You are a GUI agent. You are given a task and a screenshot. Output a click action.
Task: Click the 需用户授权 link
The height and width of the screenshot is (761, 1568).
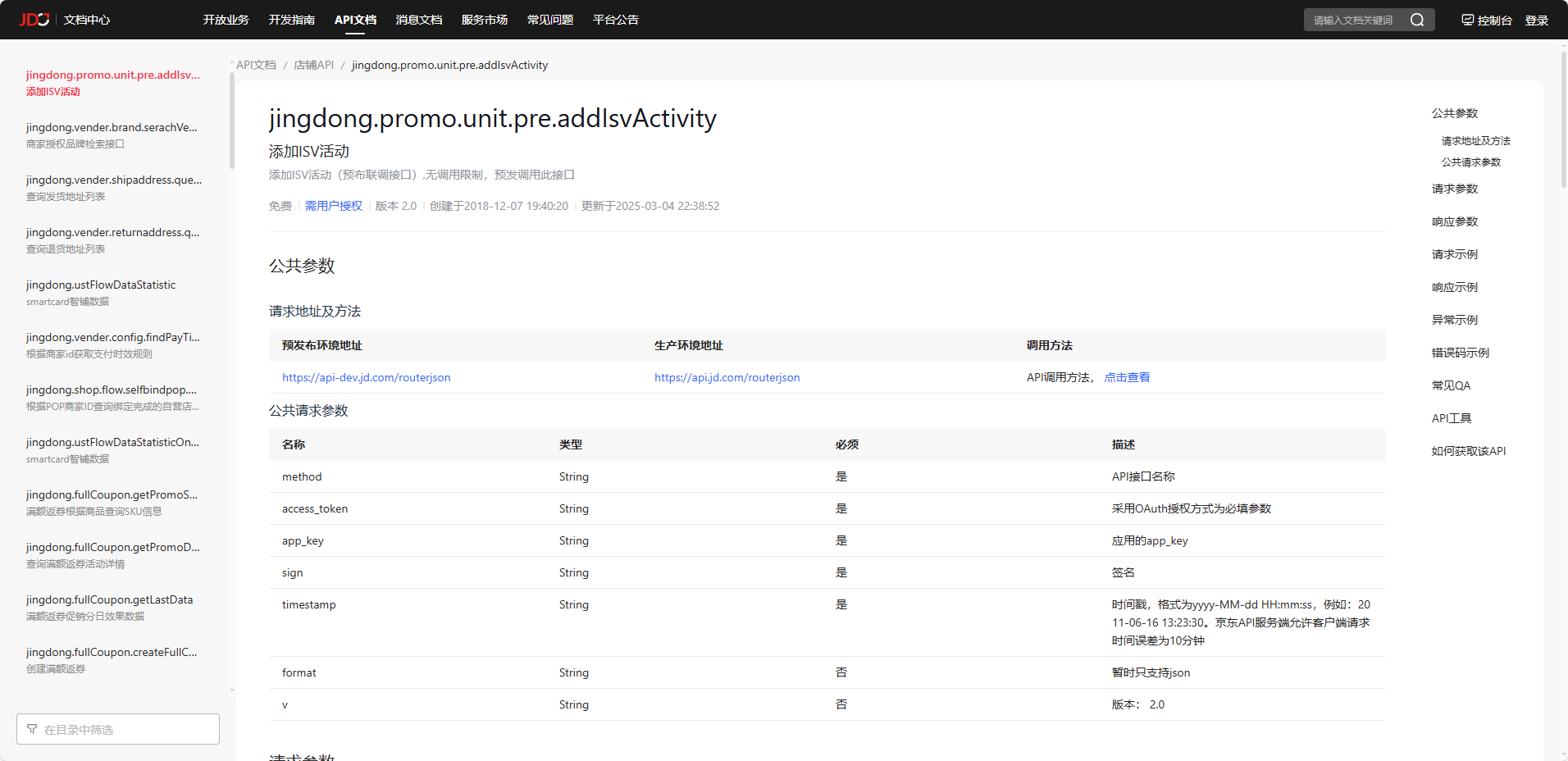(x=333, y=206)
